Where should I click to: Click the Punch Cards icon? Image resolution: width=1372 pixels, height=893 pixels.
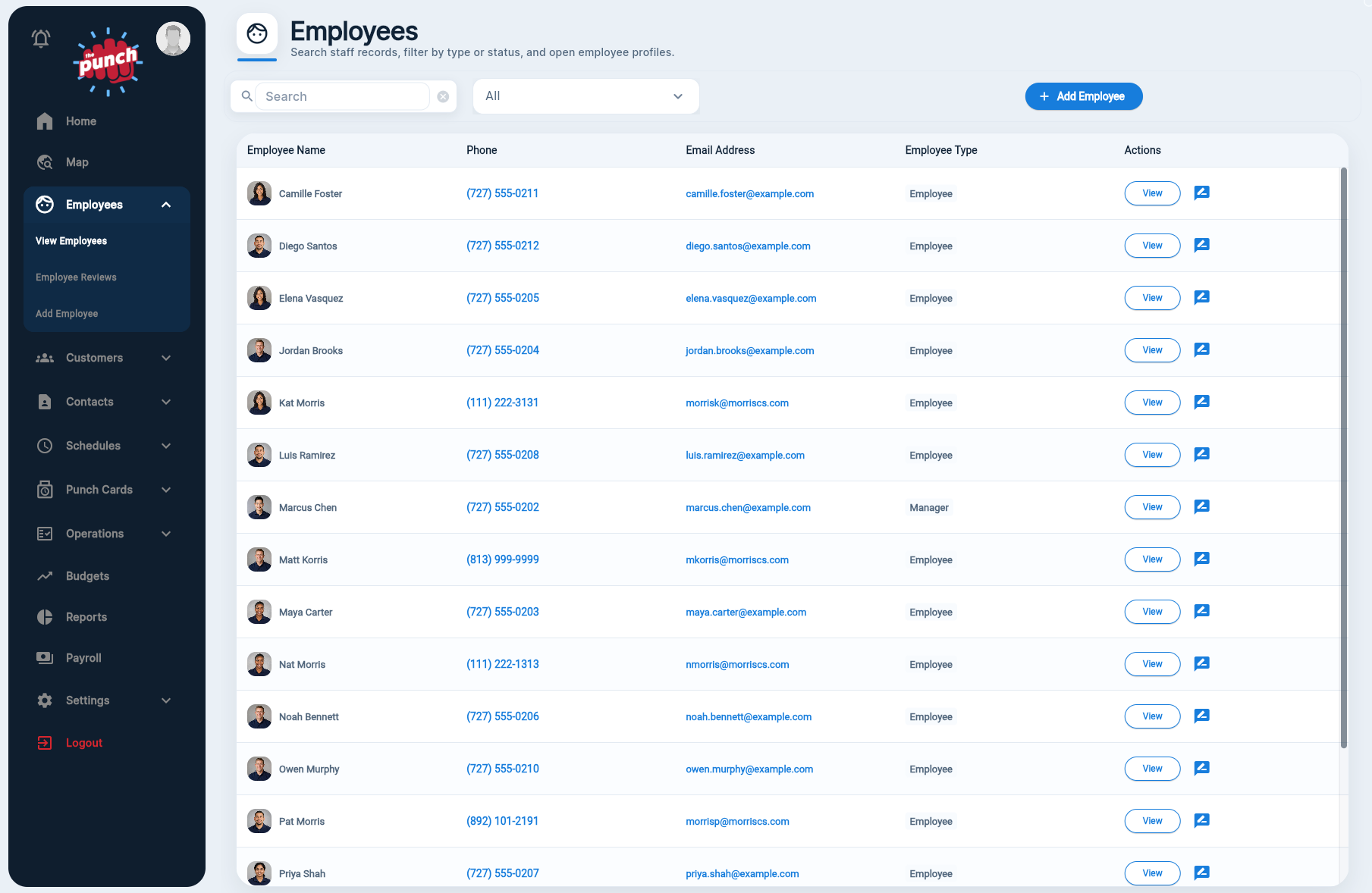pyautogui.click(x=45, y=490)
